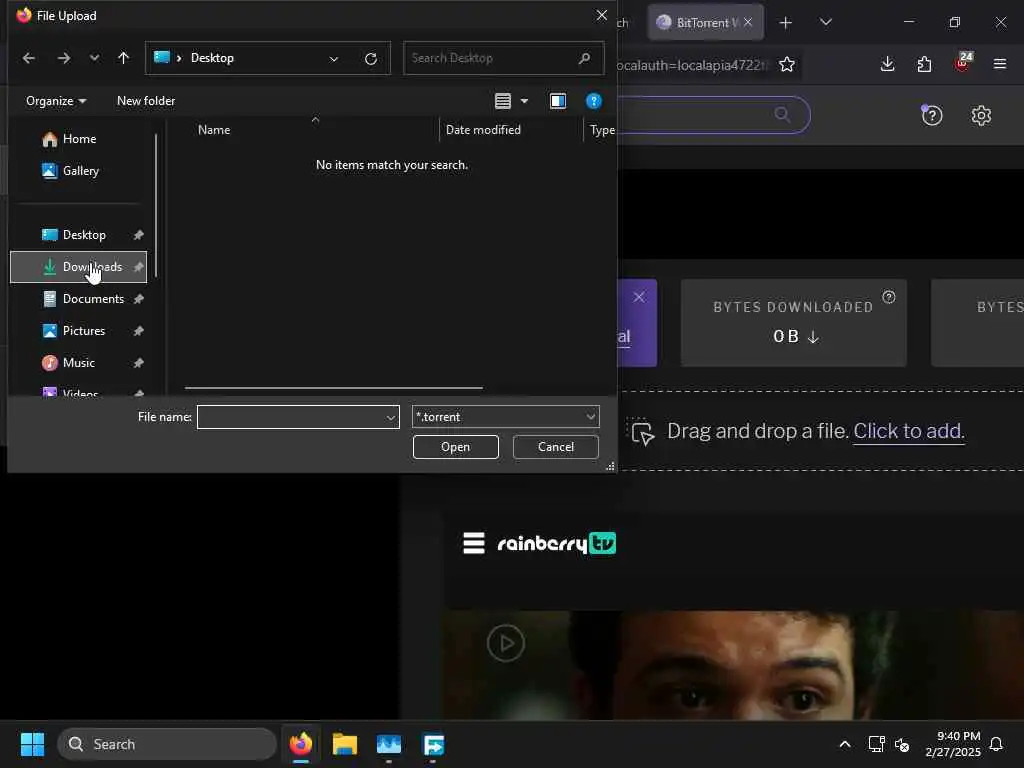This screenshot has height=768, width=1024.
Task: Dismiss the purple banner card
Action: click(x=639, y=298)
